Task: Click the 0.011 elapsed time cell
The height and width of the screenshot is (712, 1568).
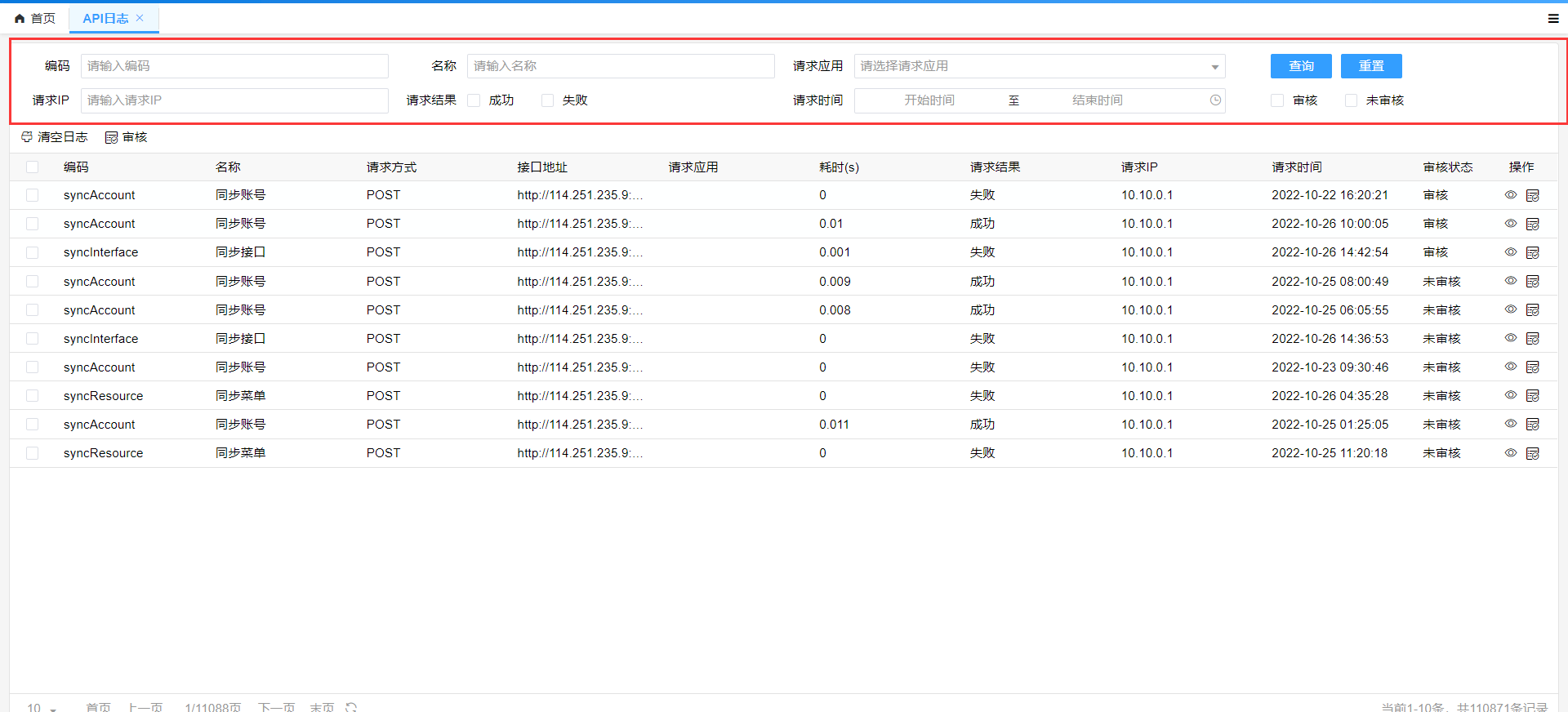Action: [x=834, y=425]
